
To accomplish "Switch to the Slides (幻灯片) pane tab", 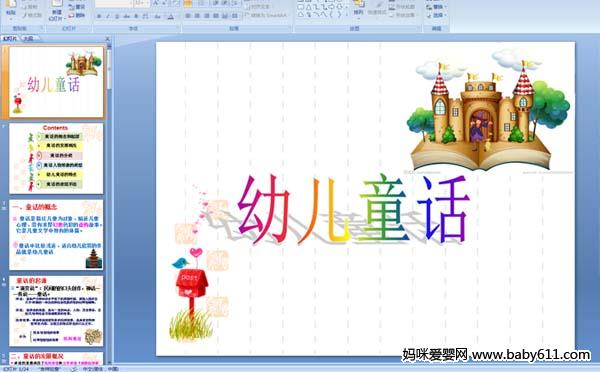I will 10,38.
